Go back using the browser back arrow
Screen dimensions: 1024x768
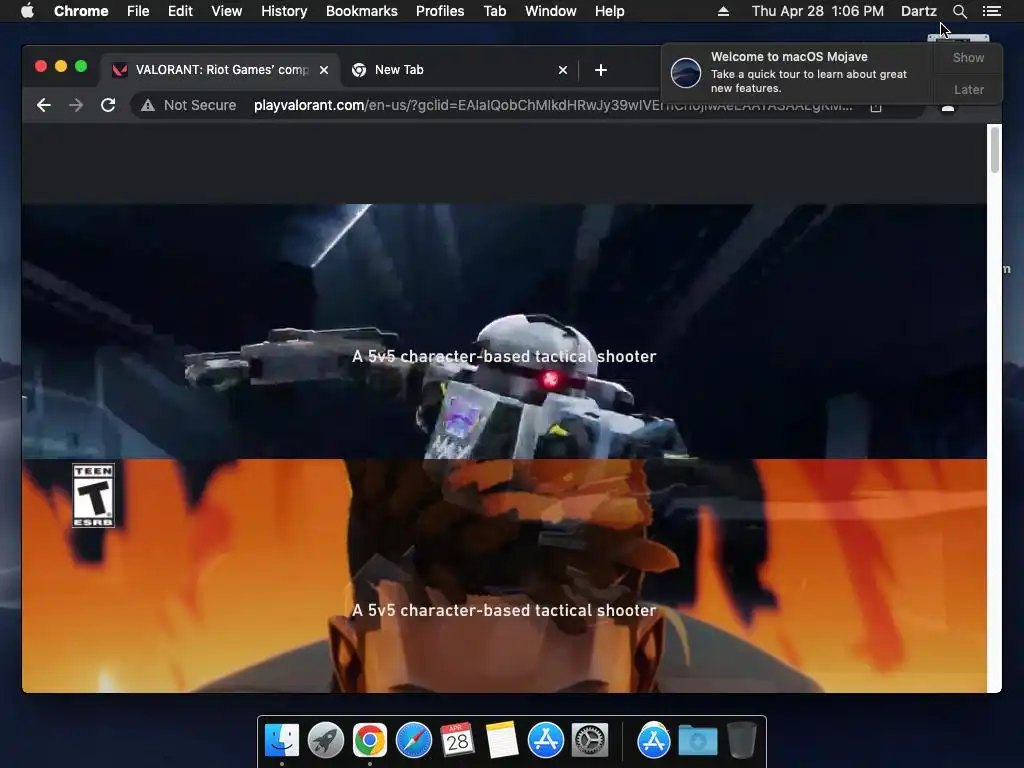point(44,105)
